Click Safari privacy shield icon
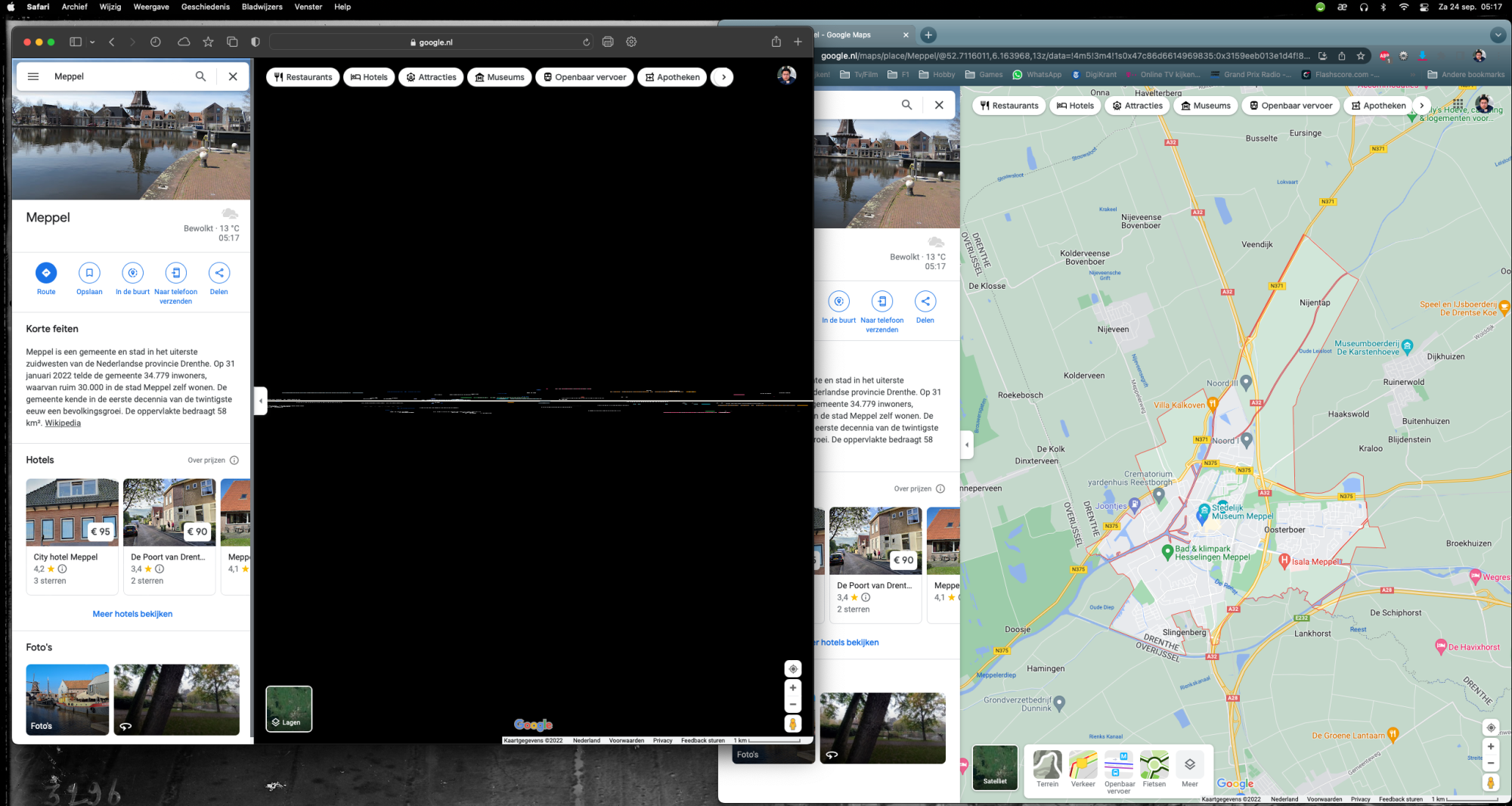 [256, 42]
